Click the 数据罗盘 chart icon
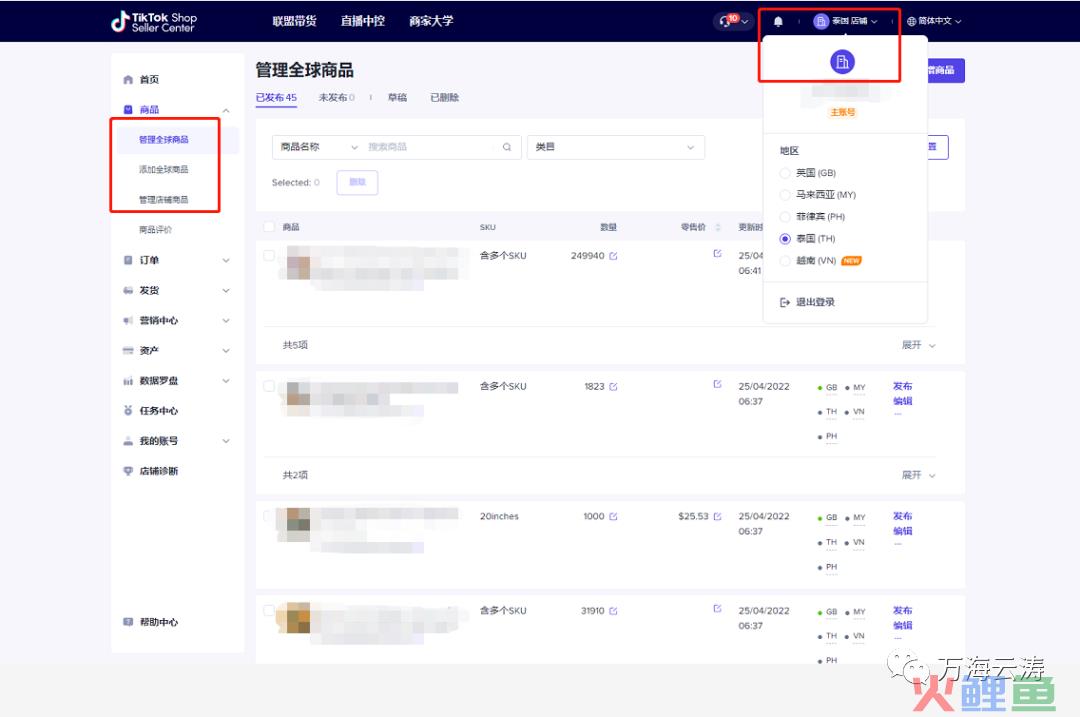This screenshot has height=717, width=1080. point(127,381)
